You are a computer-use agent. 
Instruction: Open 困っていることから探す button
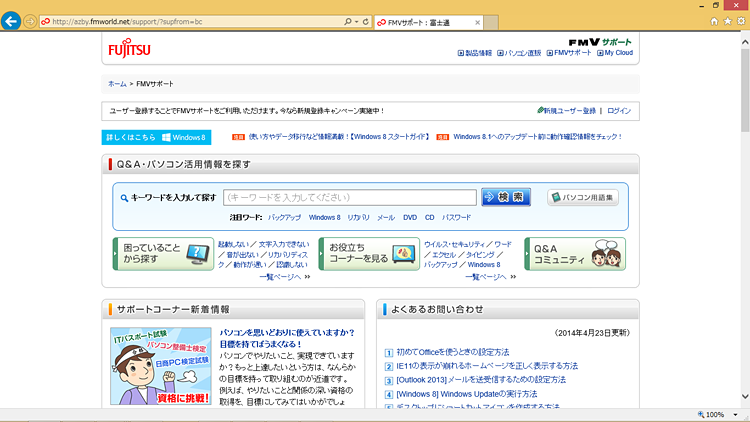(x=163, y=254)
